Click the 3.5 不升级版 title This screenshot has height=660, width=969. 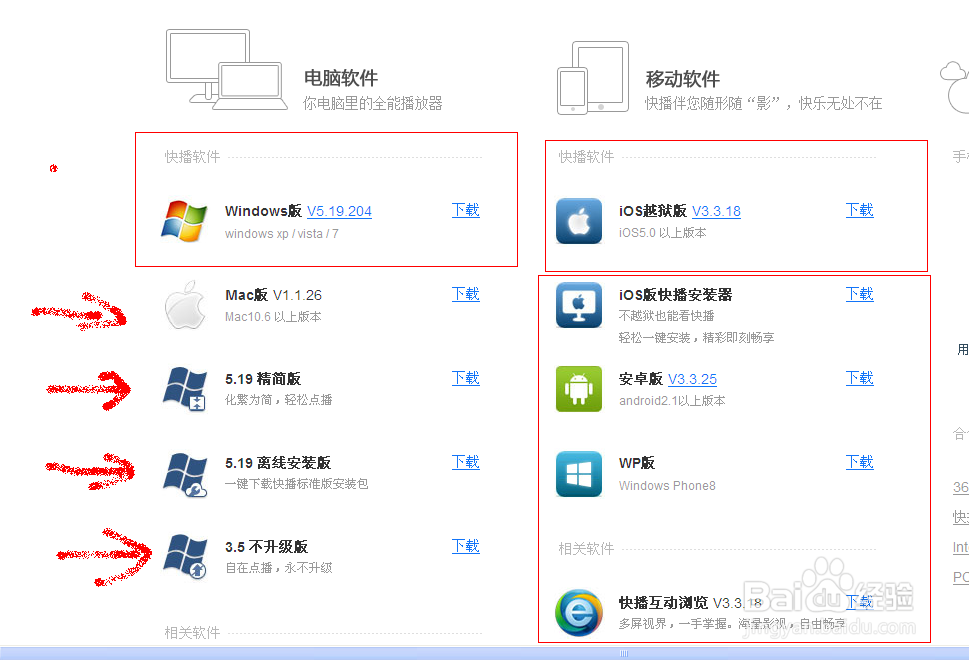266,547
